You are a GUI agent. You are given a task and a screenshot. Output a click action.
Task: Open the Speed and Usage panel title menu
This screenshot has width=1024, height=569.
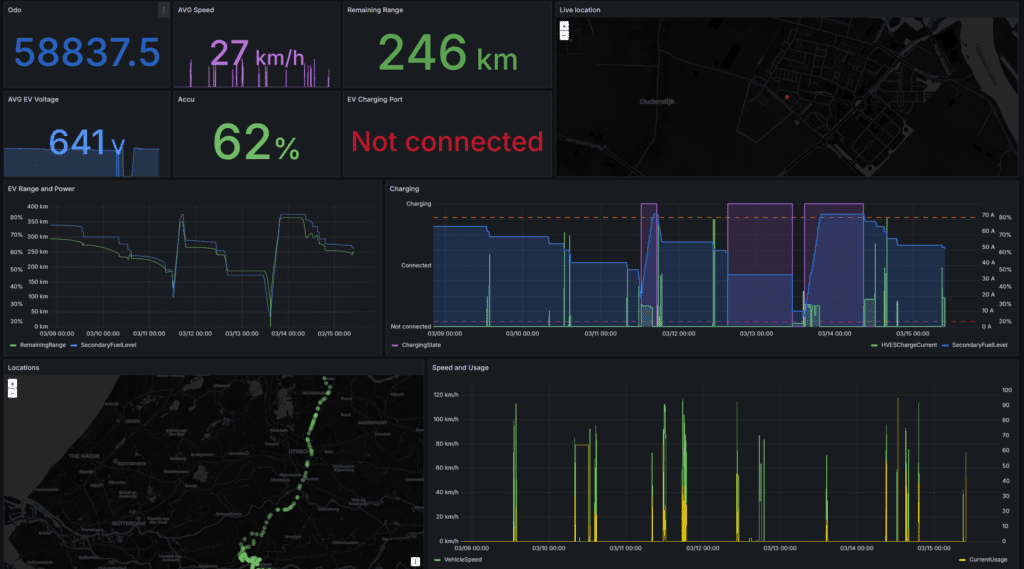(461, 367)
